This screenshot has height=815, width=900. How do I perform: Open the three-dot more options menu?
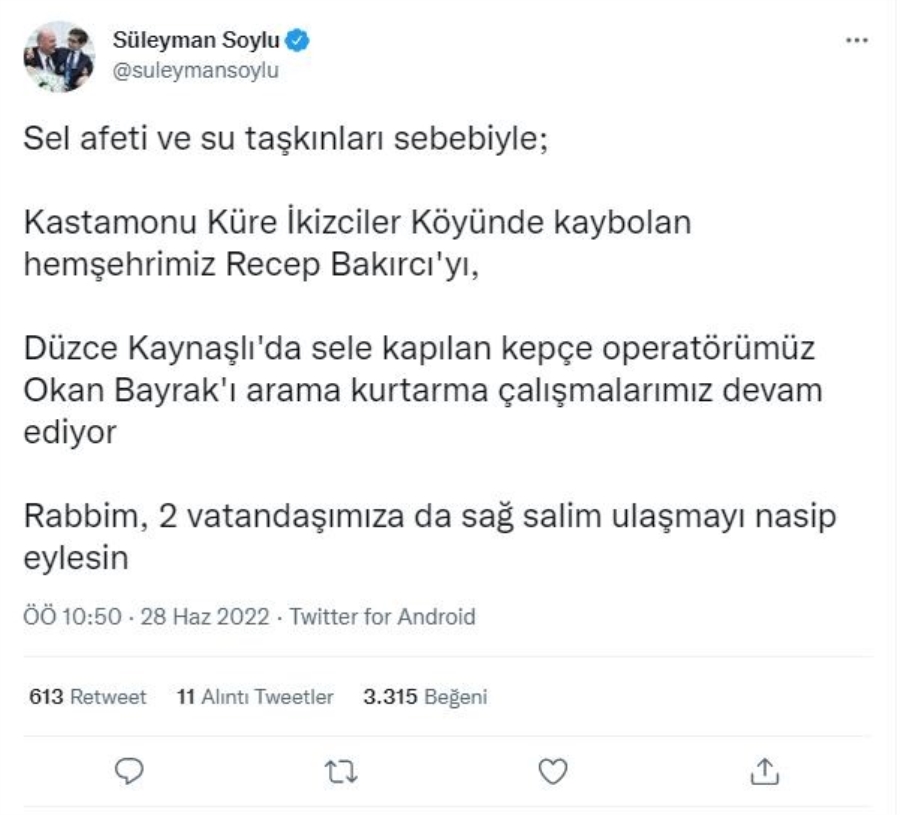[x=857, y=42]
